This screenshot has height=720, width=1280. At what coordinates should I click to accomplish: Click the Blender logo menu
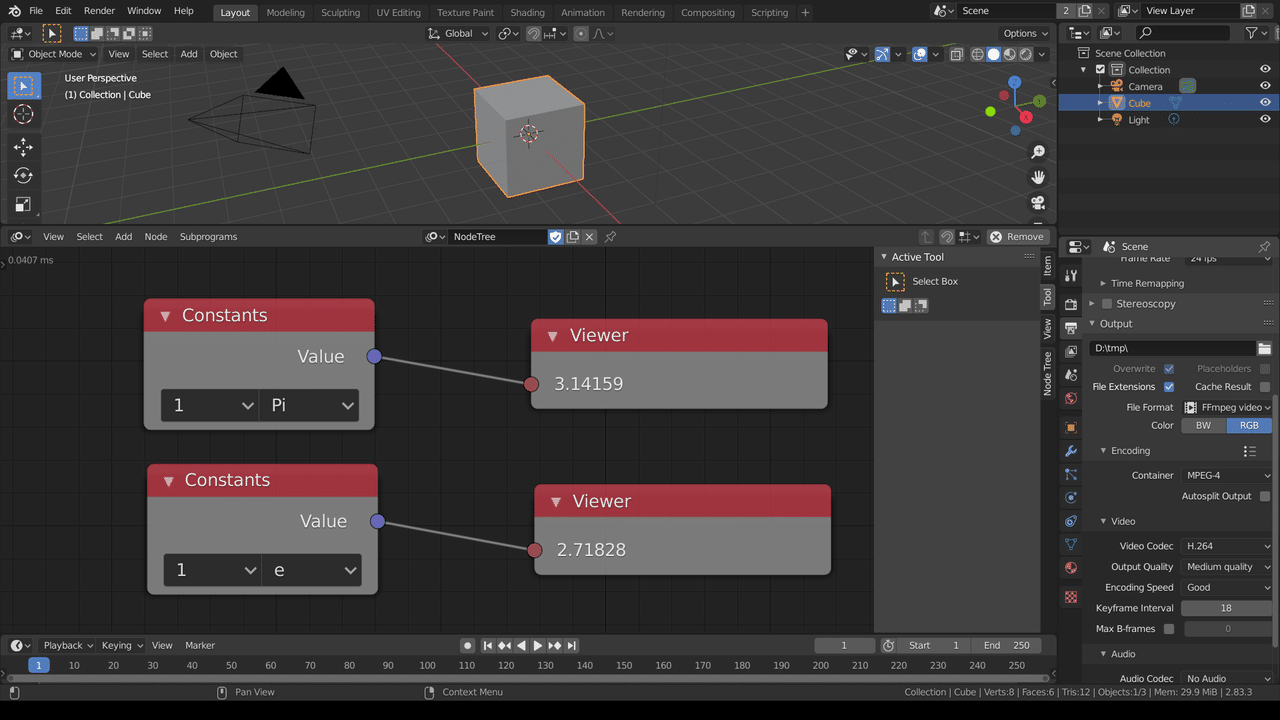(x=14, y=11)
